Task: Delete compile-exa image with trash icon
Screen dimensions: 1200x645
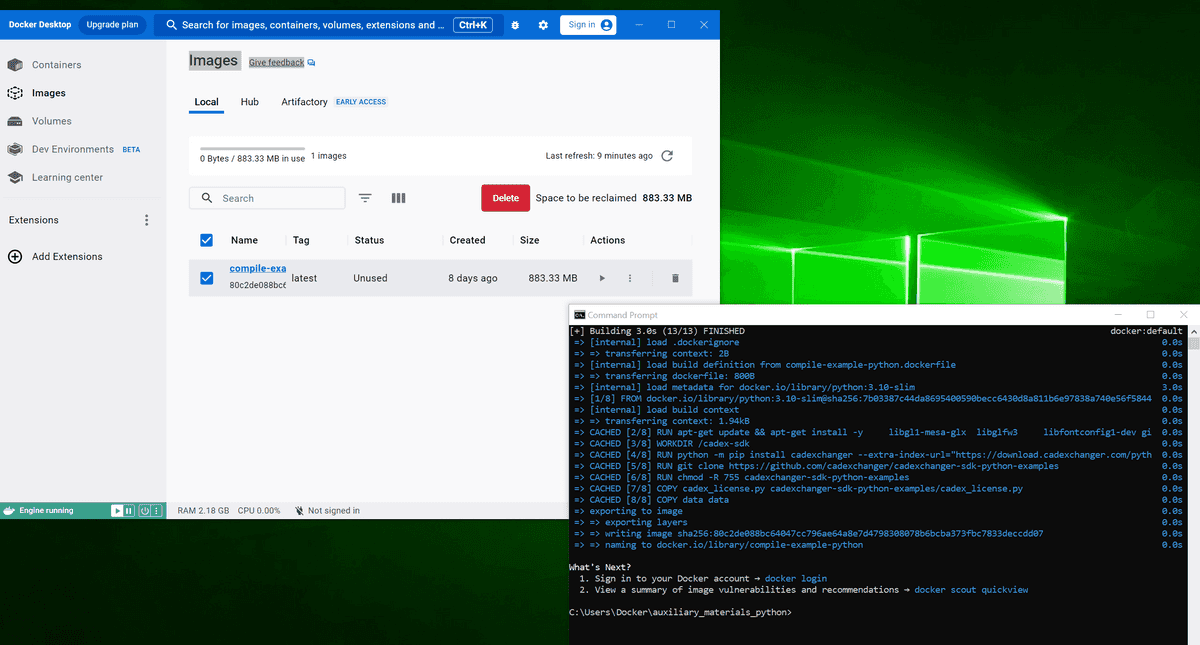Action: [675, 278]
